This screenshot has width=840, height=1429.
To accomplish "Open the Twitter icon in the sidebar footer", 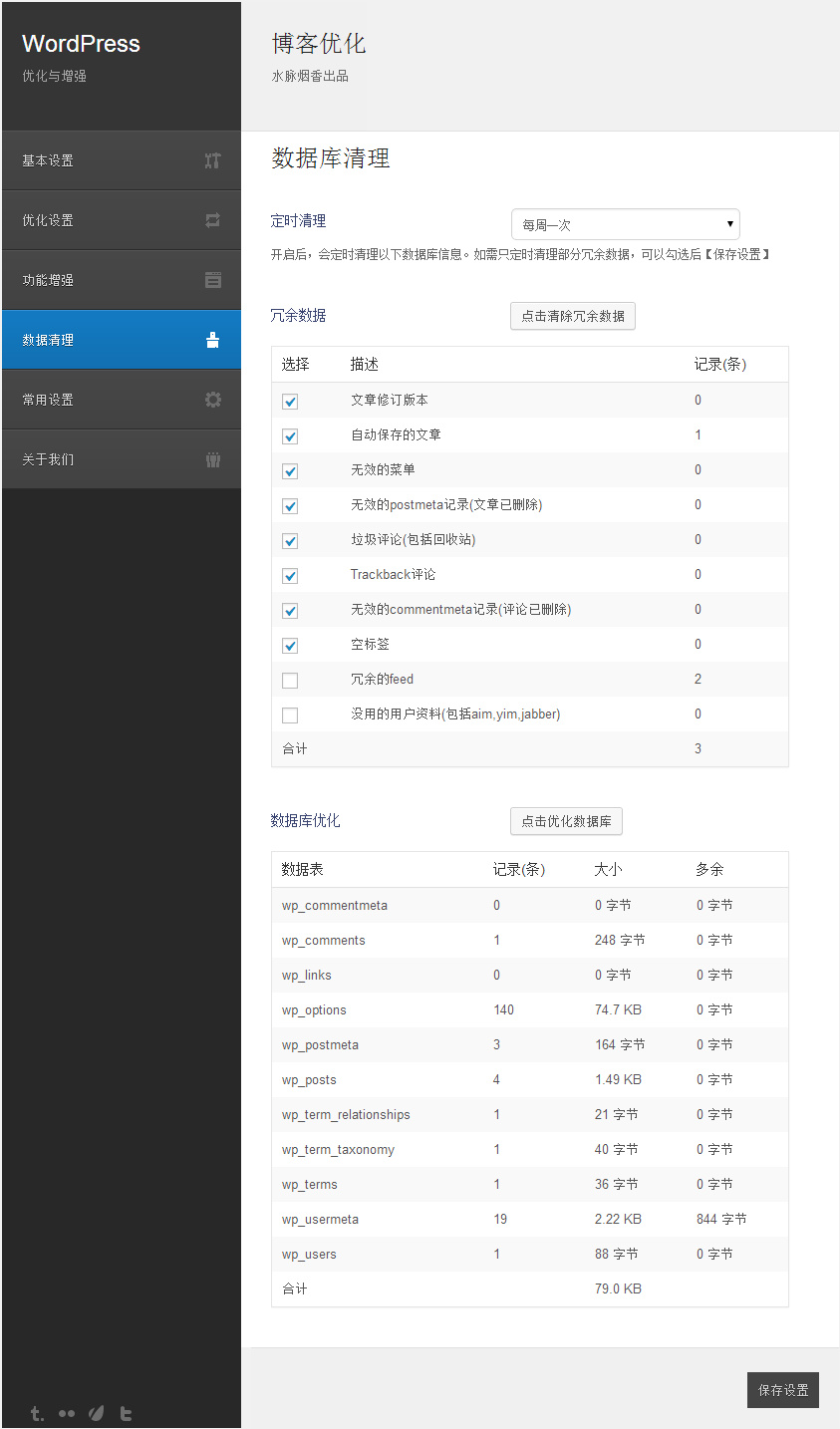I will tap(126, 1413).
